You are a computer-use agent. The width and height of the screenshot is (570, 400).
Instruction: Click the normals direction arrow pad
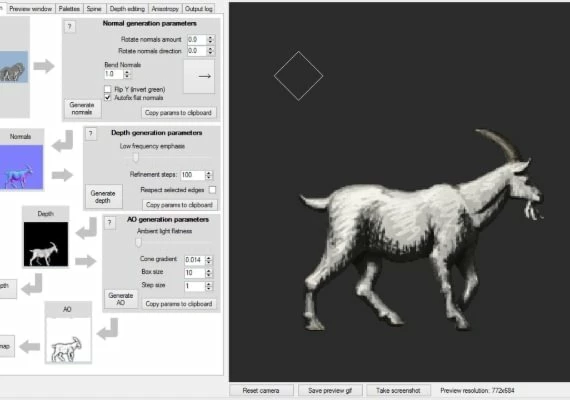click(199, 76)
